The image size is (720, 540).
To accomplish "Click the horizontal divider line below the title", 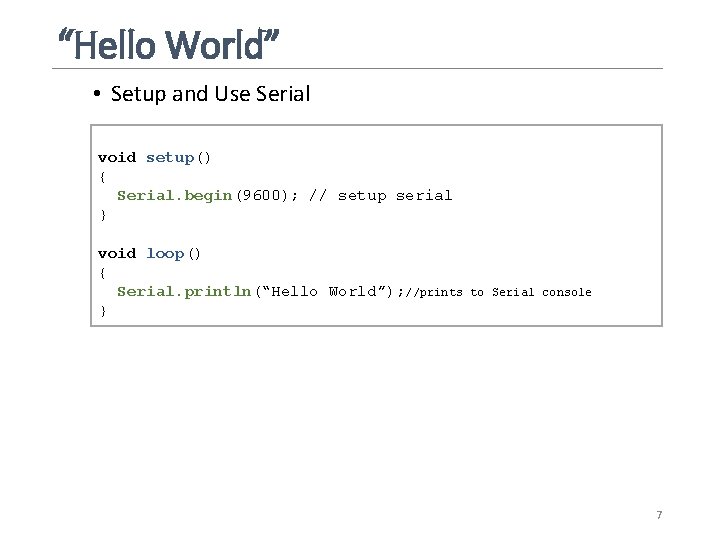I will 360,69.
